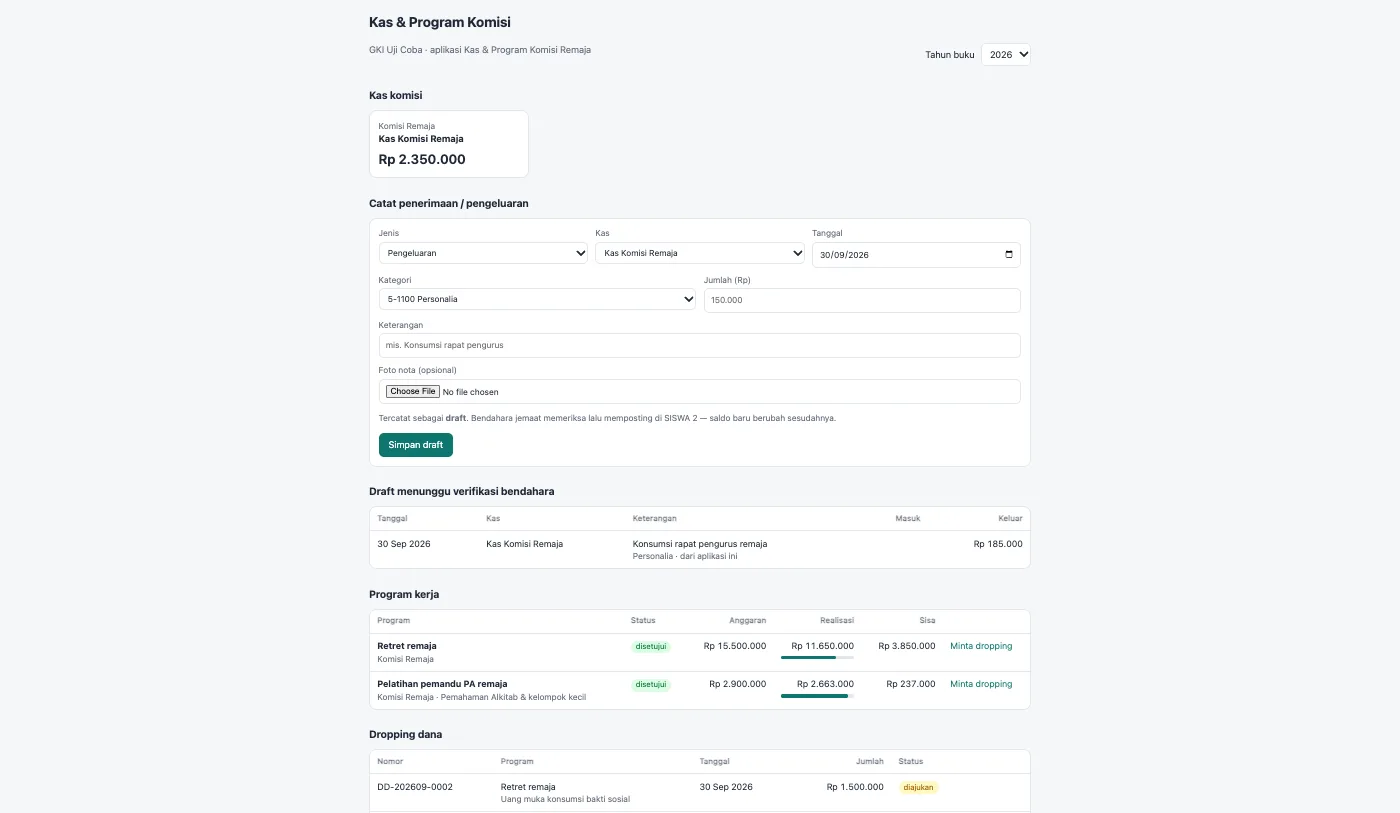
Task: Click the 30 Sep 2026 date in the draft table
Action: [404, 544]
